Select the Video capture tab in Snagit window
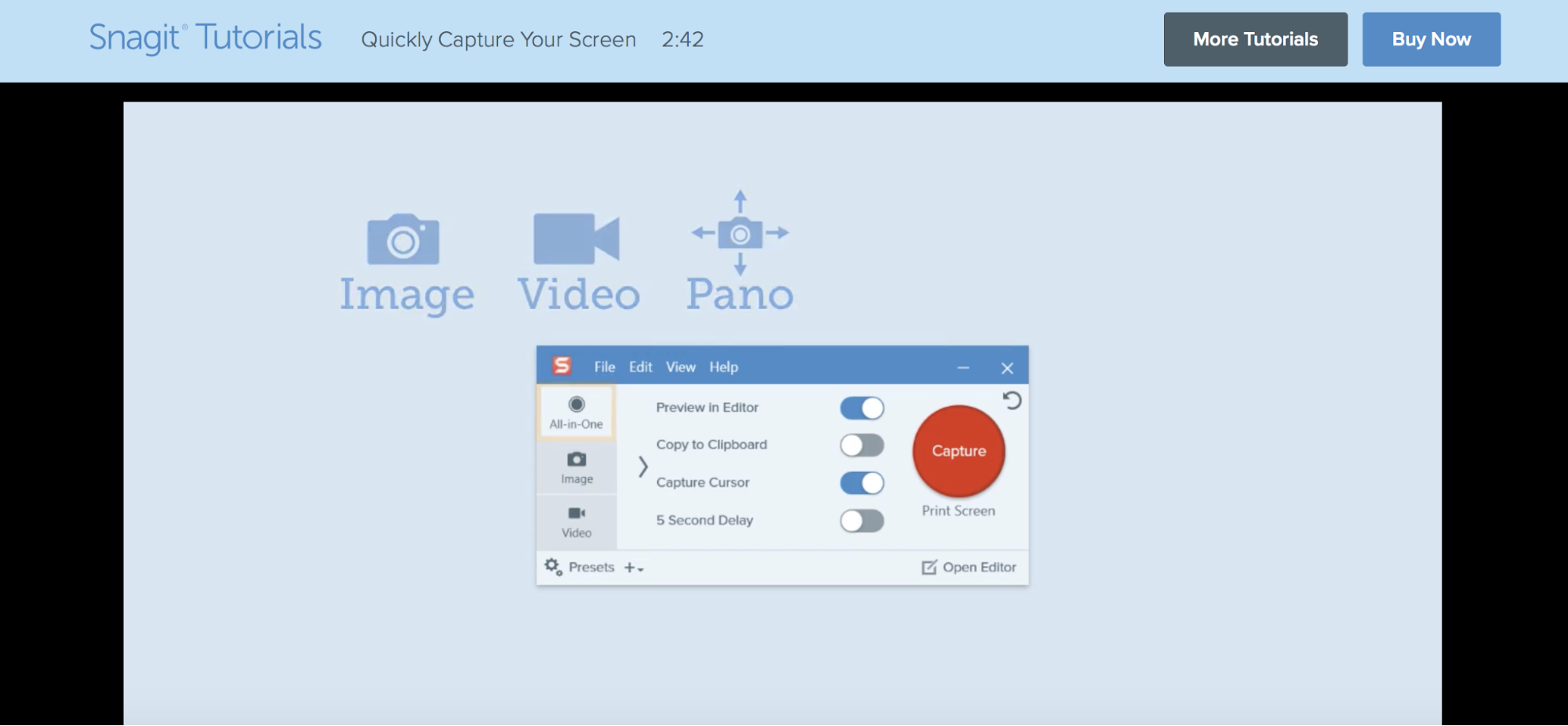This screenshot has width=1568, height=726. pyautogui.click(x=577, y=522)
